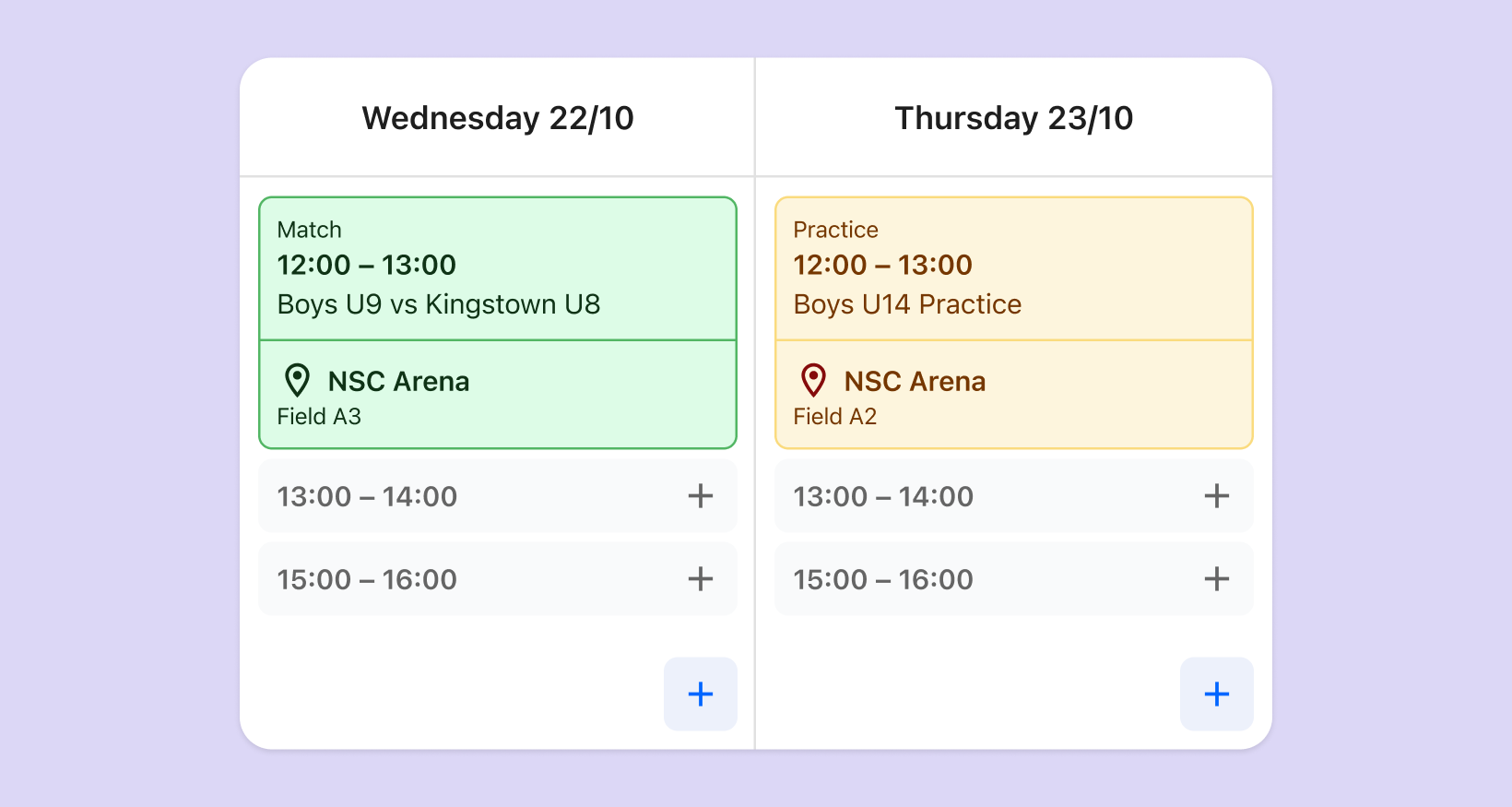Click the blue plus button under Thursday
1512x807 pixels.
pyautogui.click(x=1217, y=694)
